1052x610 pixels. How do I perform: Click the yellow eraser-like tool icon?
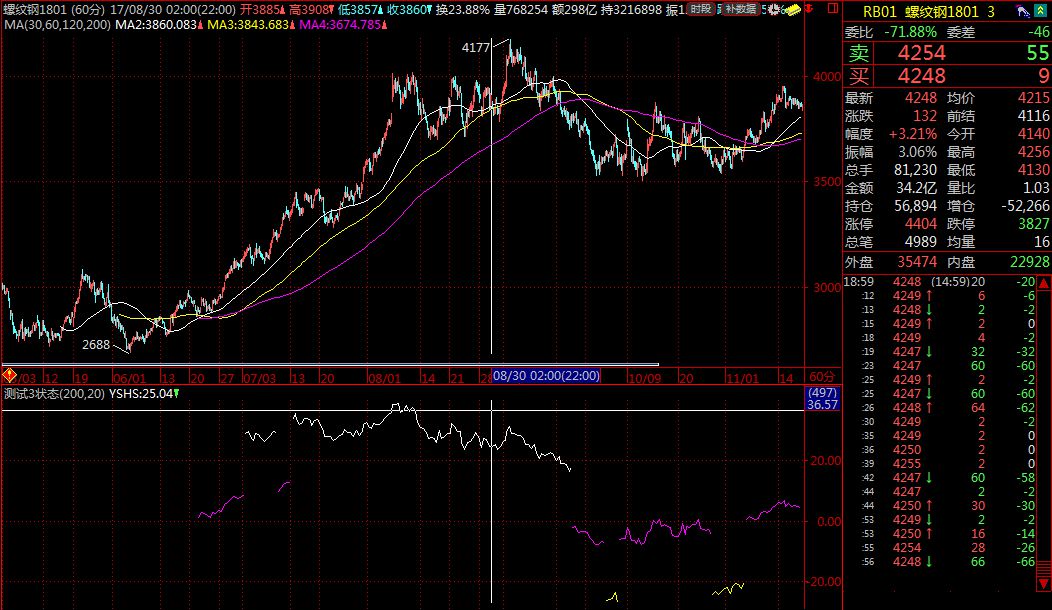tap(793, 9)
